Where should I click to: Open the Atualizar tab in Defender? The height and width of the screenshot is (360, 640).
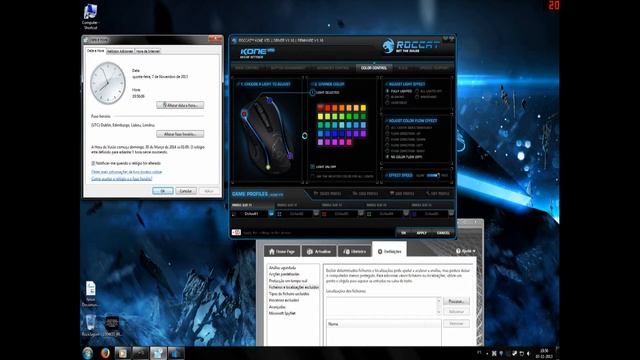[319, 251]
